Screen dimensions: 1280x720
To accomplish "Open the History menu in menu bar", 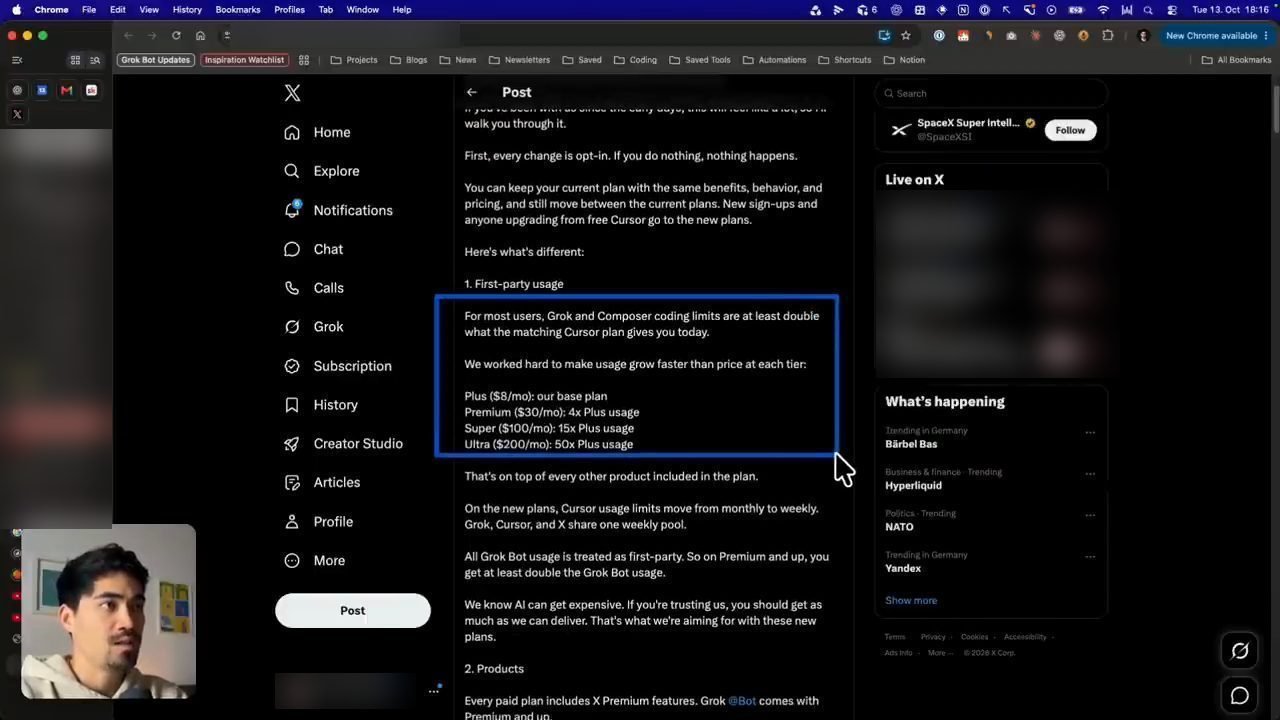I will tap(187, 9).
